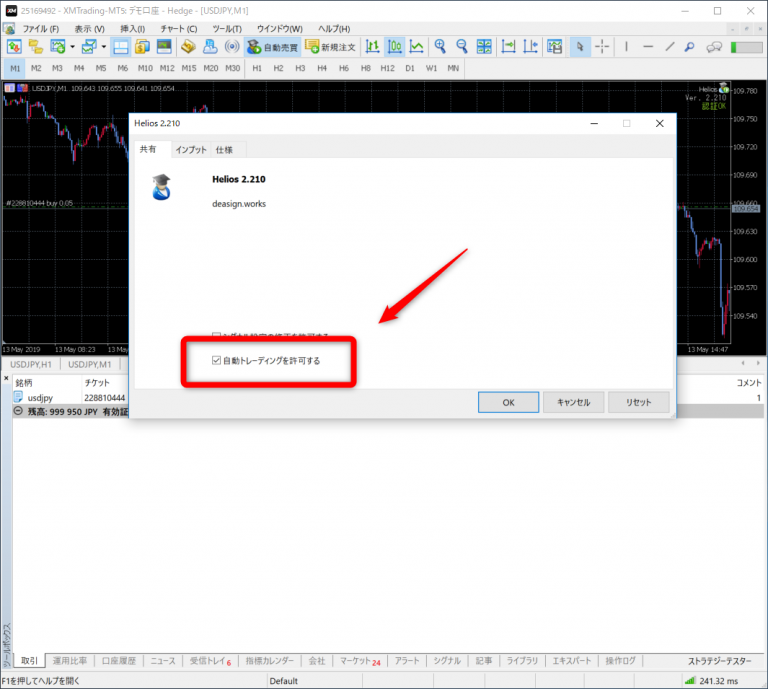The width and height of the screenshot is (768, 689).
Task: Click the zoom out magnifier icon
Action: pyautogui.click(x=462, y=47)
